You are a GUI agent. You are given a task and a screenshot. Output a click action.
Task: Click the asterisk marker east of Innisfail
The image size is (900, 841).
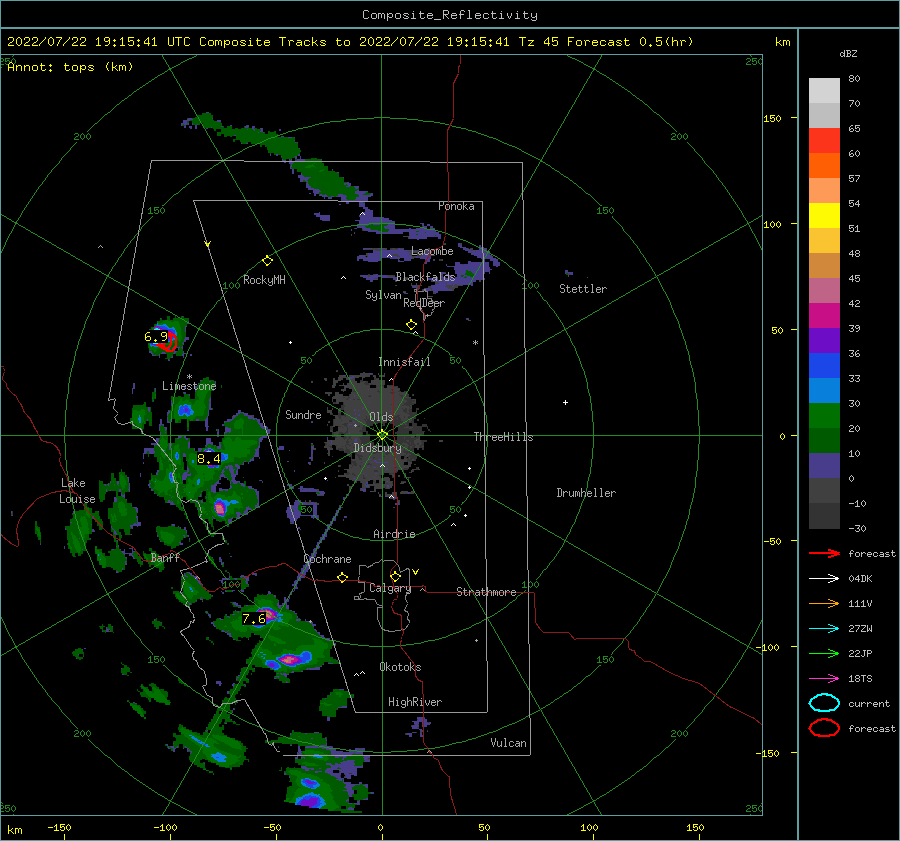(x=475, y=343)
